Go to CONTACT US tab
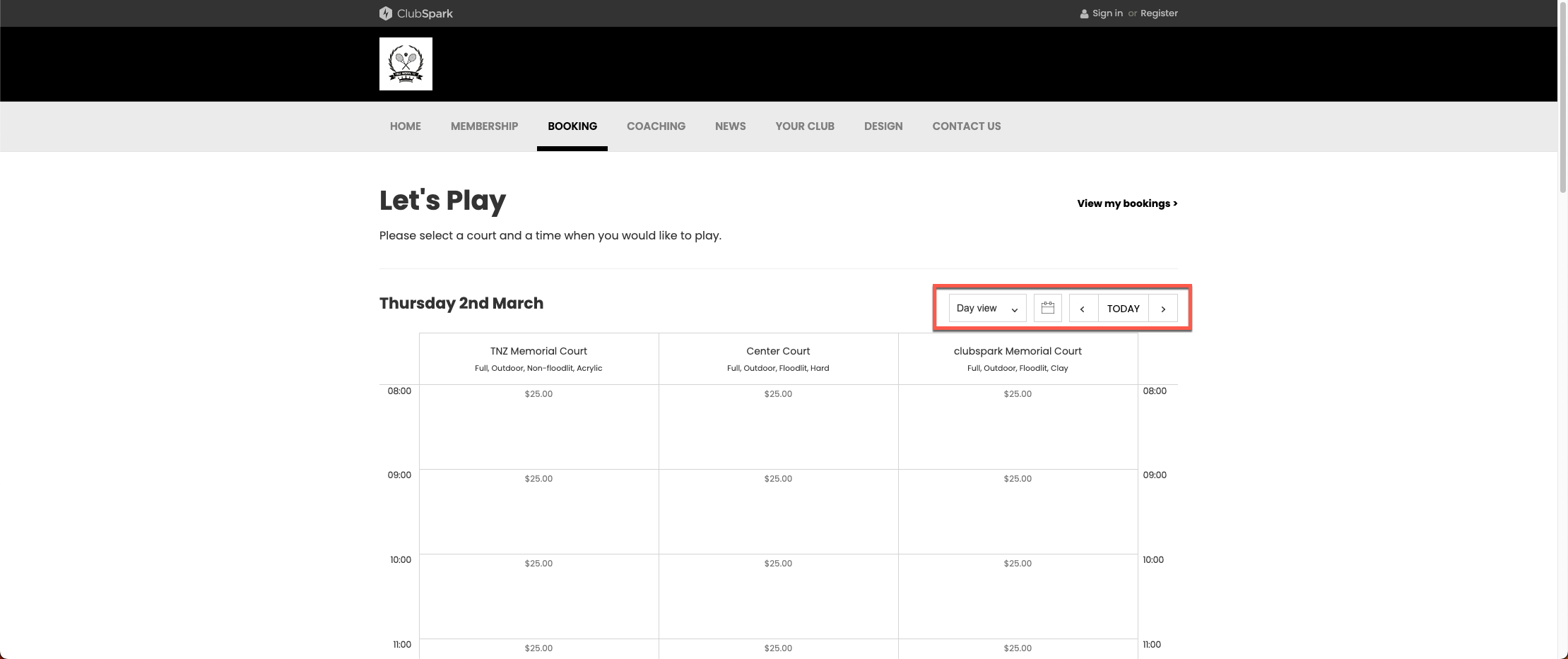Image resolution: width=1568 pixels, height=659 pixels. click(967, 126)
